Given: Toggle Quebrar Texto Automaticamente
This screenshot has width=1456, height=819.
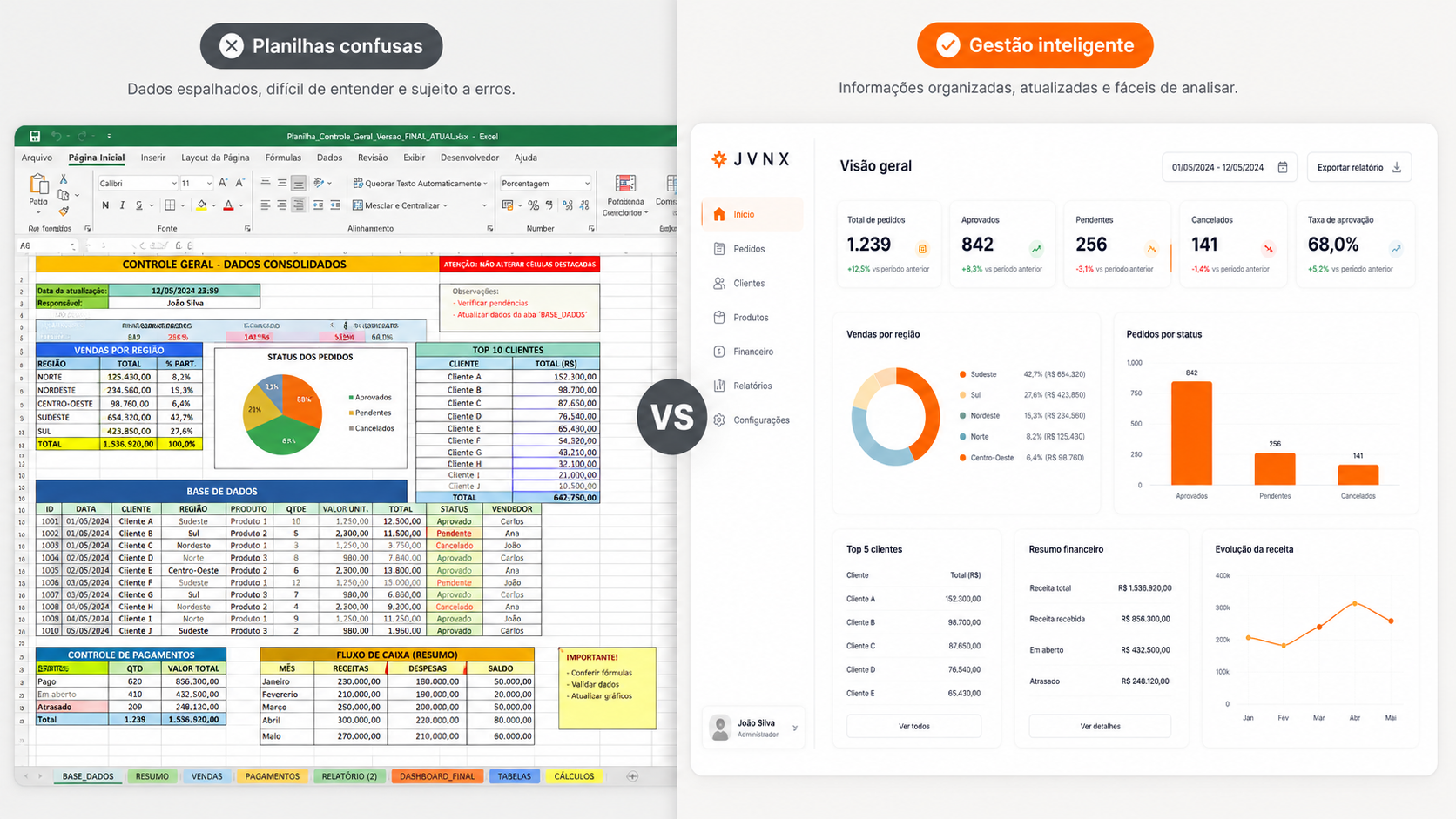Looking at the screenshot, I should (x=420, y=183).
